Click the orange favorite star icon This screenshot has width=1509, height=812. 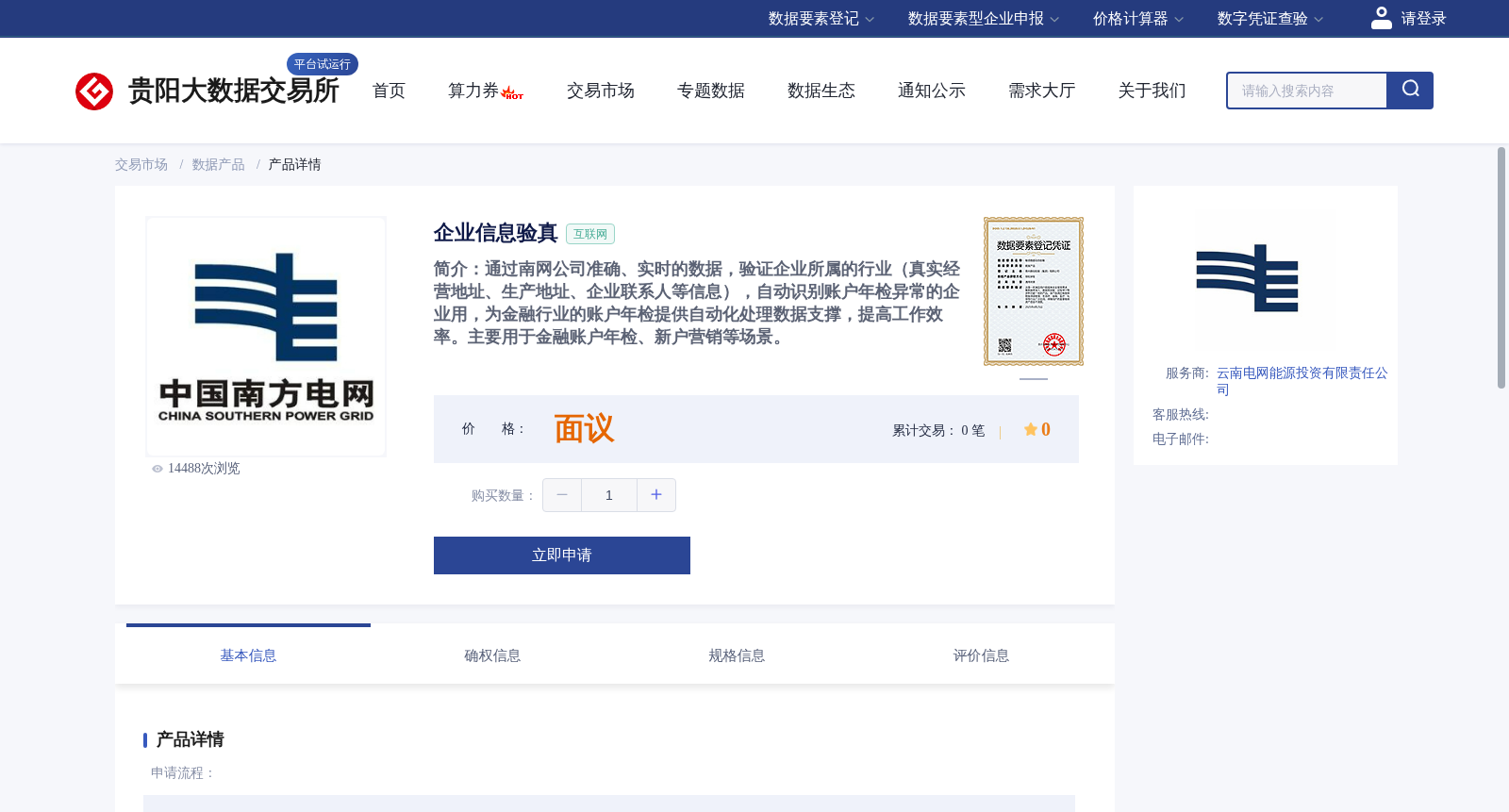point(1031,429)
